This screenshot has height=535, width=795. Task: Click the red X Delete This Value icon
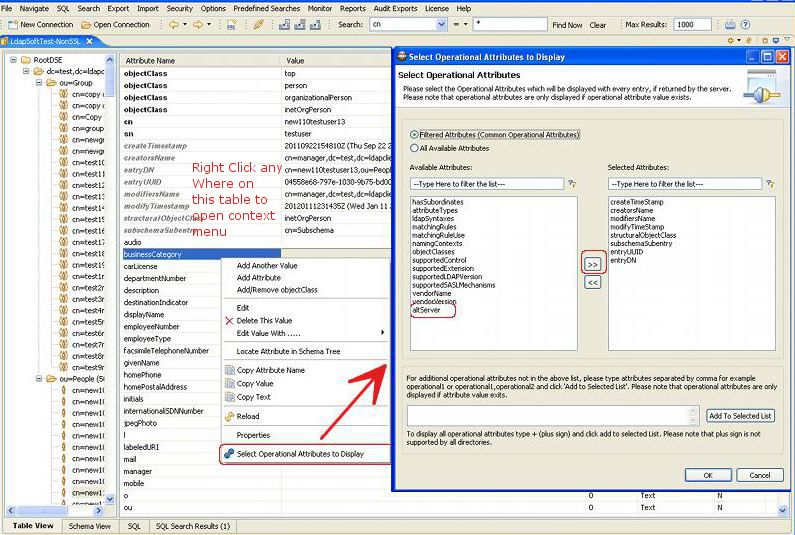[229, 320]
